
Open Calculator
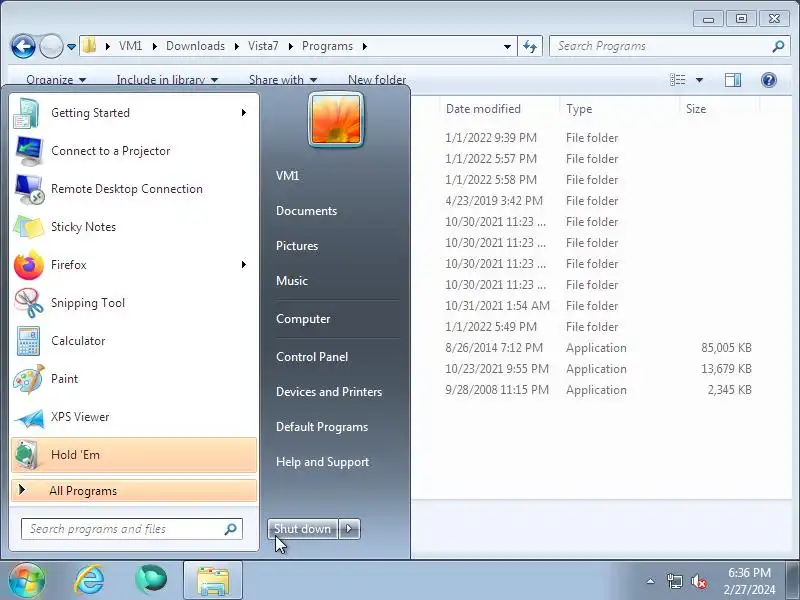tap(134, 341)
